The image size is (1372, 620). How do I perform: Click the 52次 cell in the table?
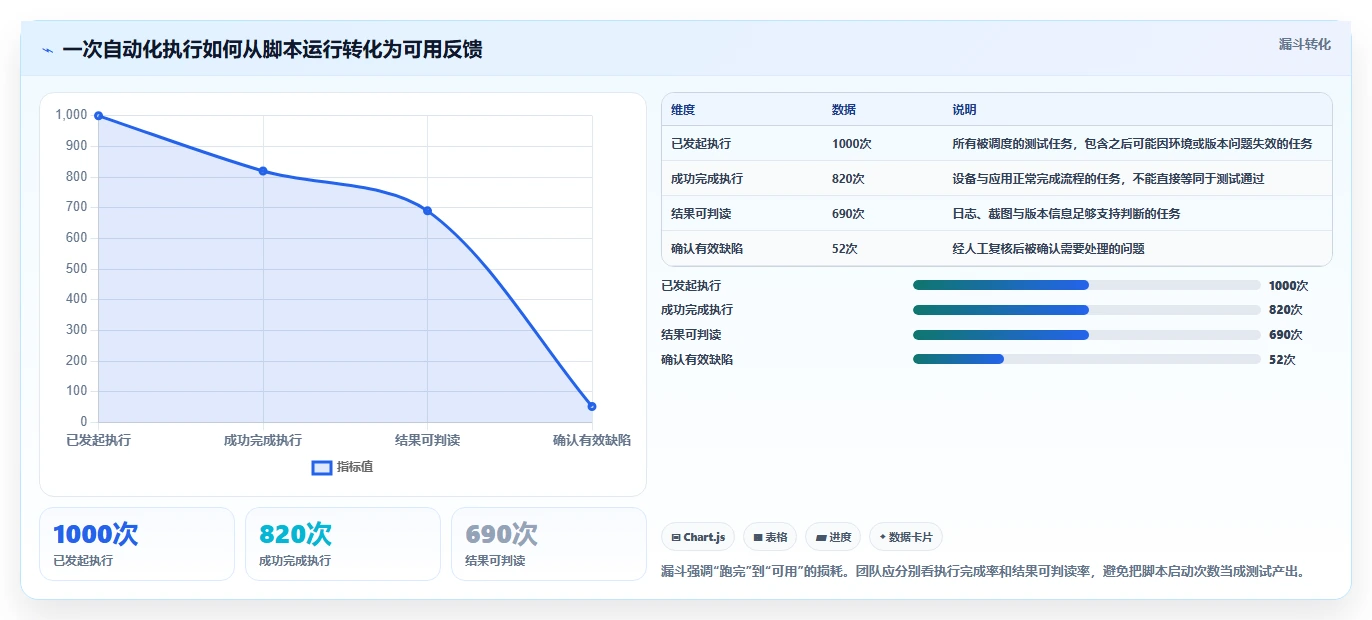[845, 249]
